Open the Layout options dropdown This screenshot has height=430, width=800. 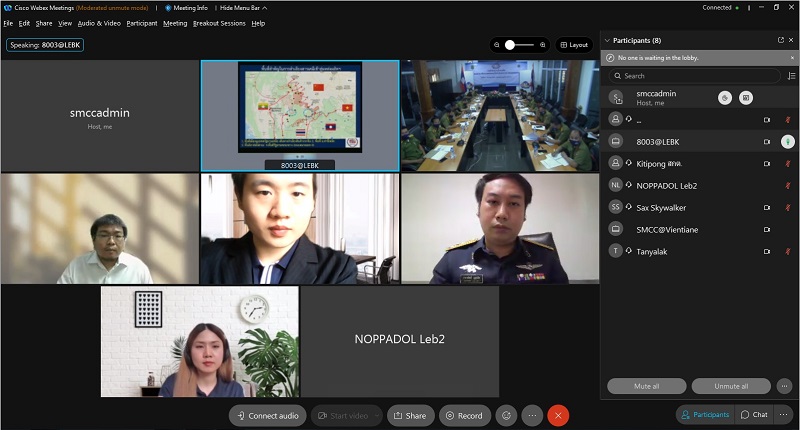575,45
